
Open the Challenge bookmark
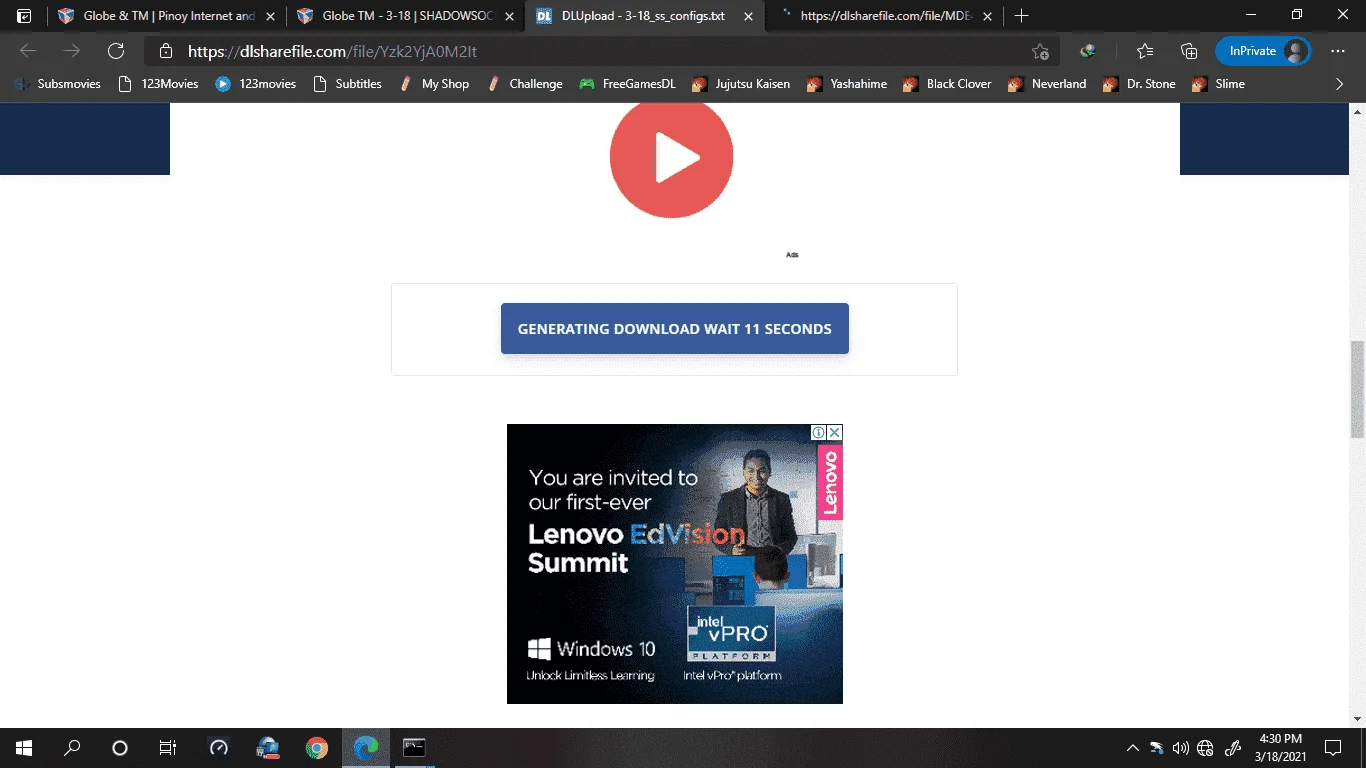point(524,84)
